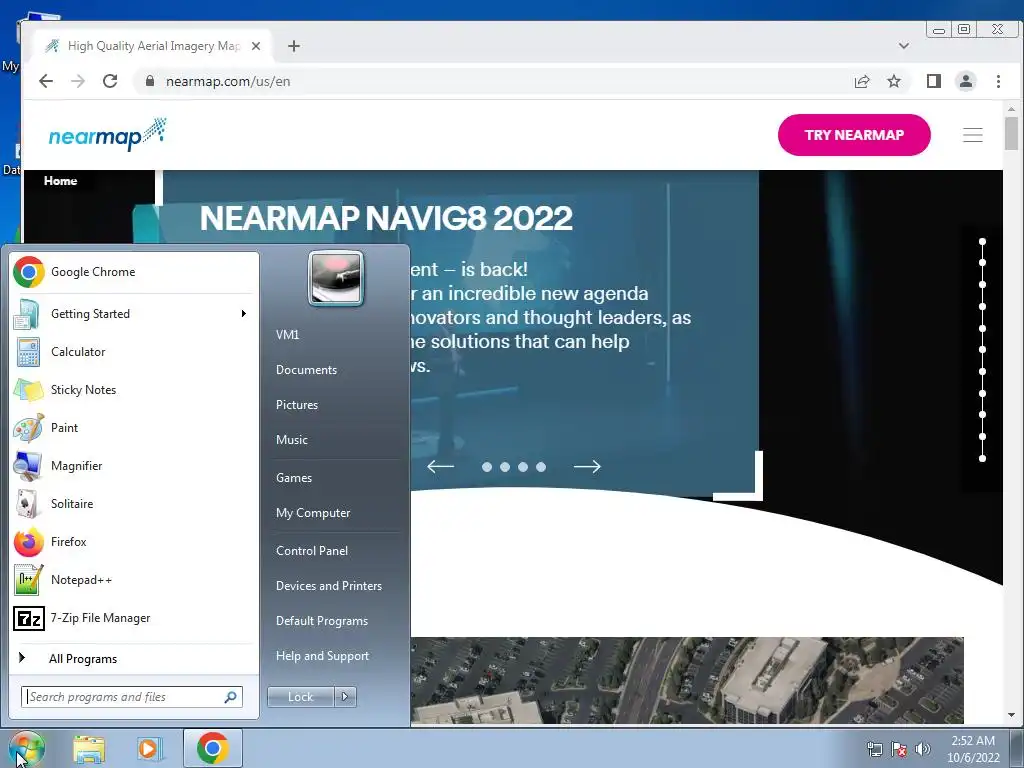Reload the nearmap page

tap(110, 81)
